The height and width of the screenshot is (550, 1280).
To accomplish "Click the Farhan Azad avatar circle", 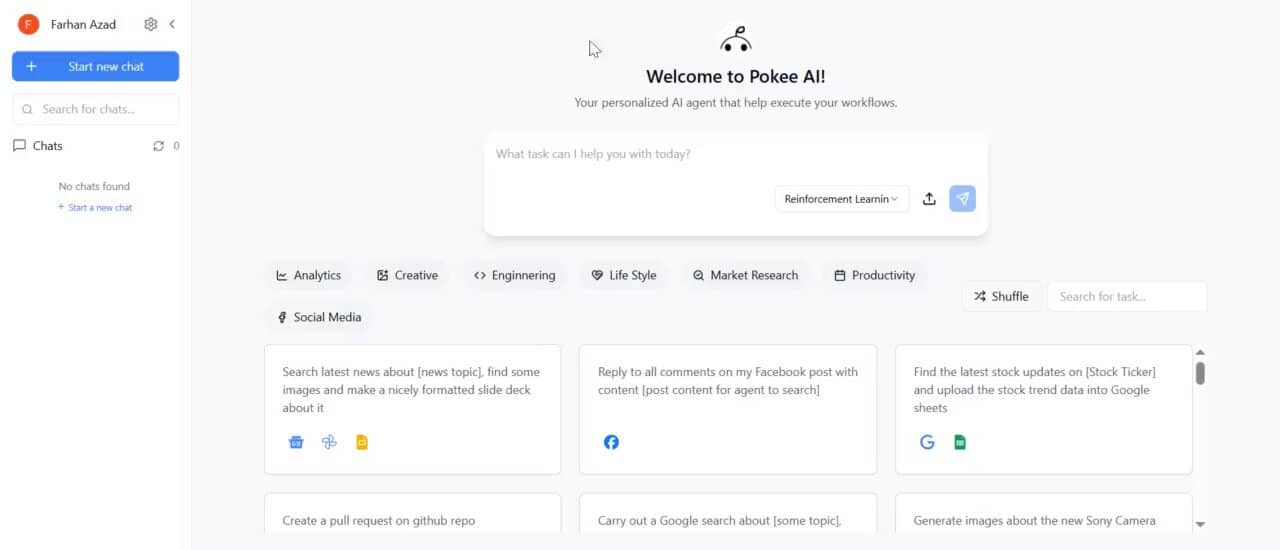I will pos(28,24).
